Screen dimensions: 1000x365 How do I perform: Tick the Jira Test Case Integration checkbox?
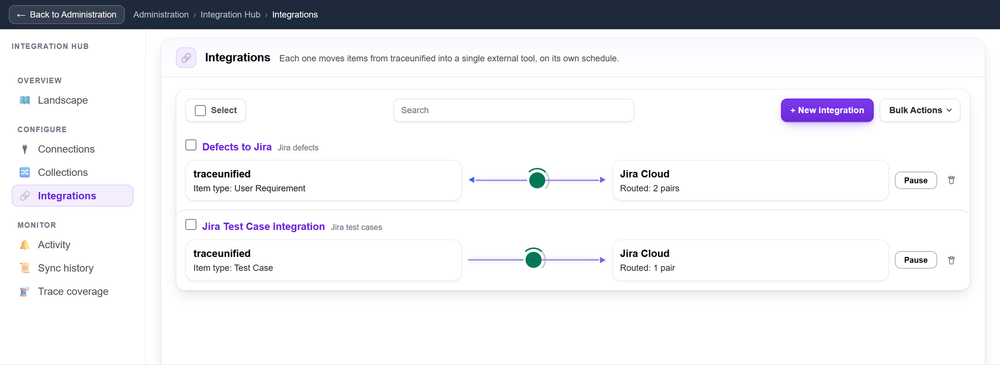point(191,225)
